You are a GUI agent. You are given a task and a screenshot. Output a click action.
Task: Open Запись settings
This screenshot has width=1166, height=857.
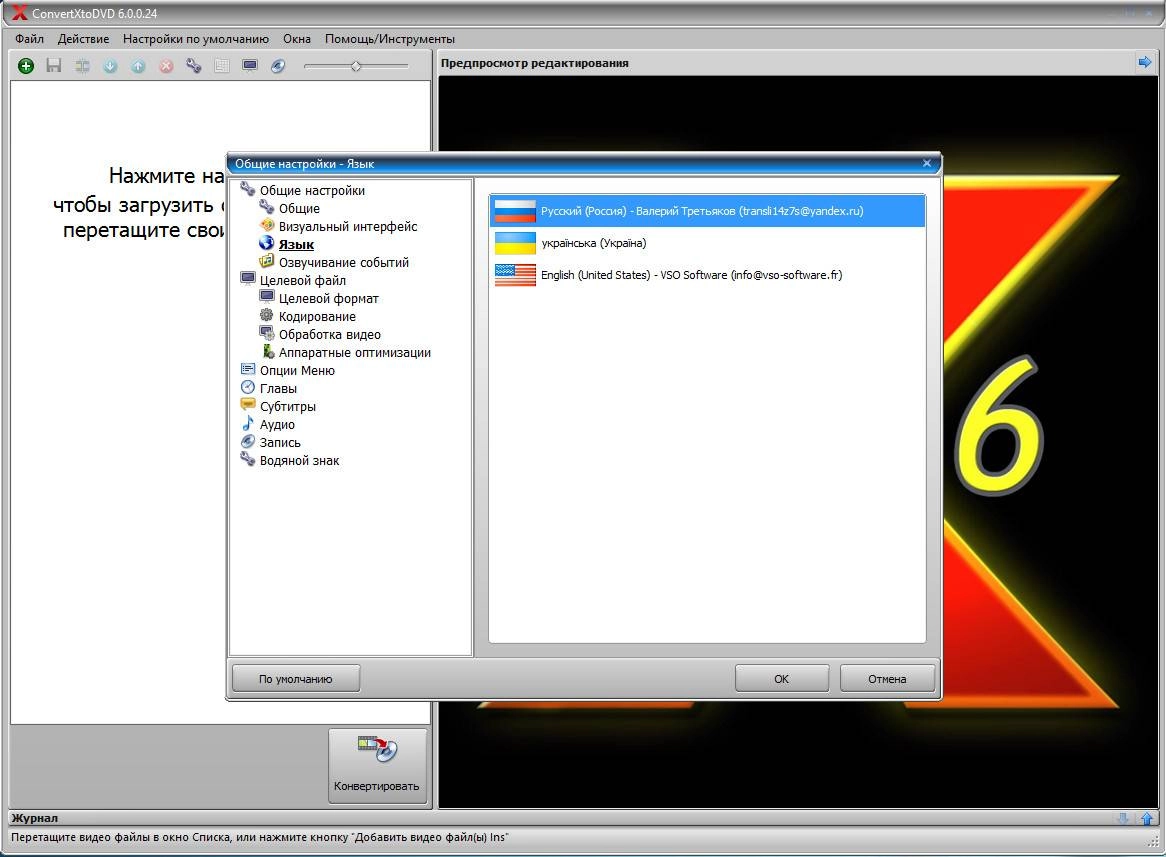point(280,442)
